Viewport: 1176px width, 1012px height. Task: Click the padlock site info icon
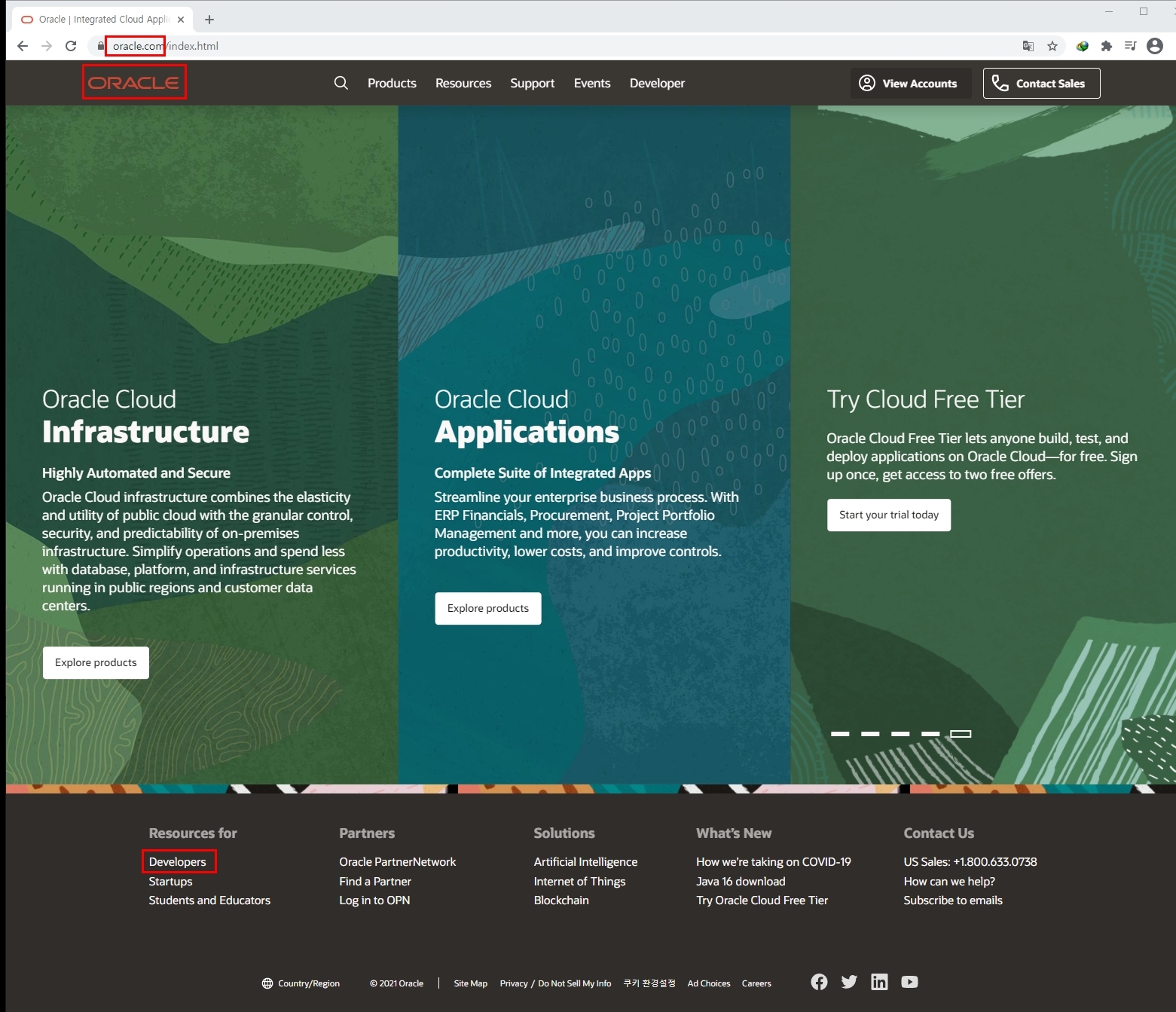pyautogui.click(x=101, y=46)
